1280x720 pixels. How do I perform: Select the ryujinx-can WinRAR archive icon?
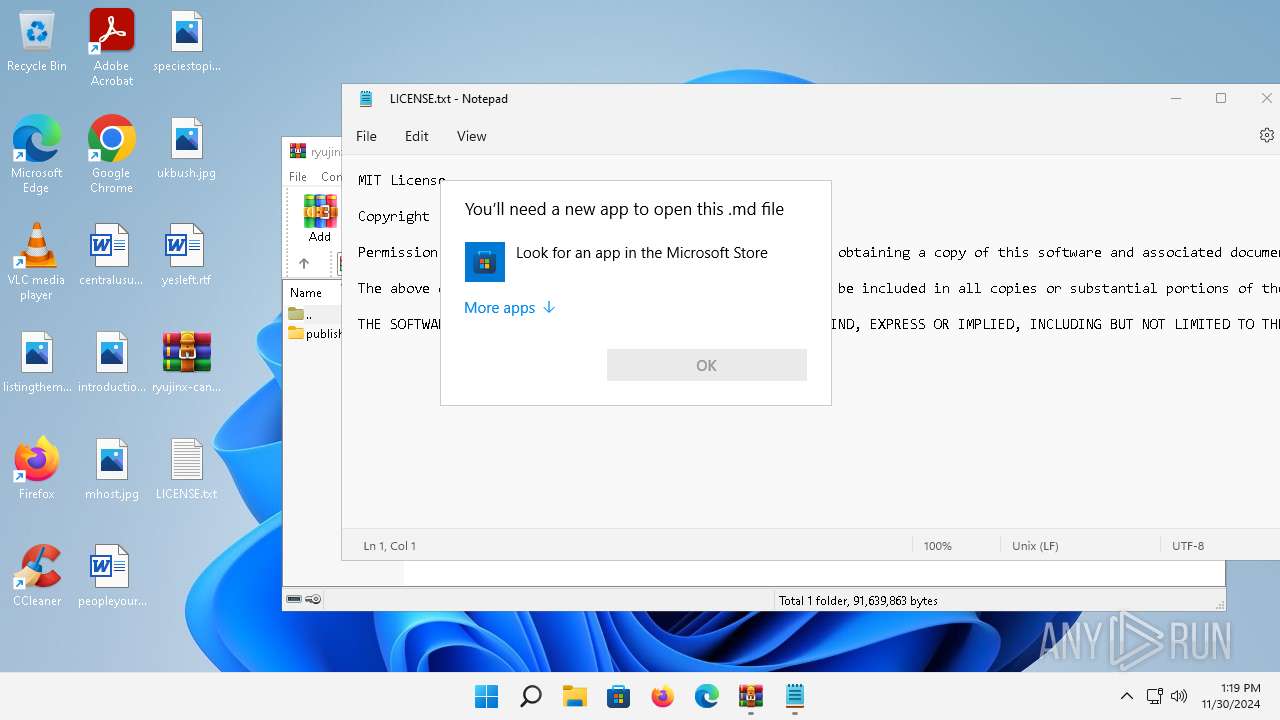tap(187, 362)
